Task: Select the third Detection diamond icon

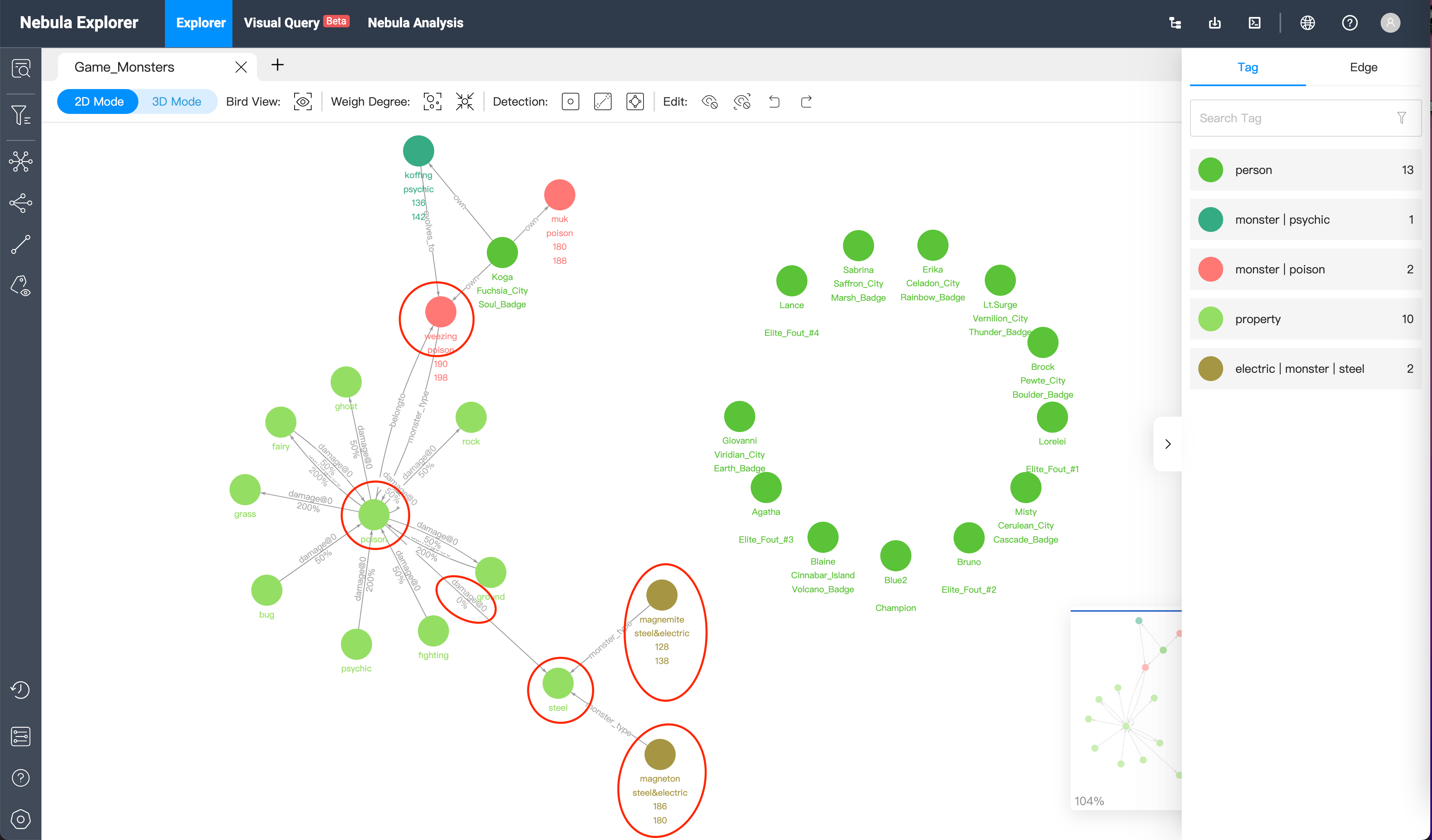Action: click(635, 101)
